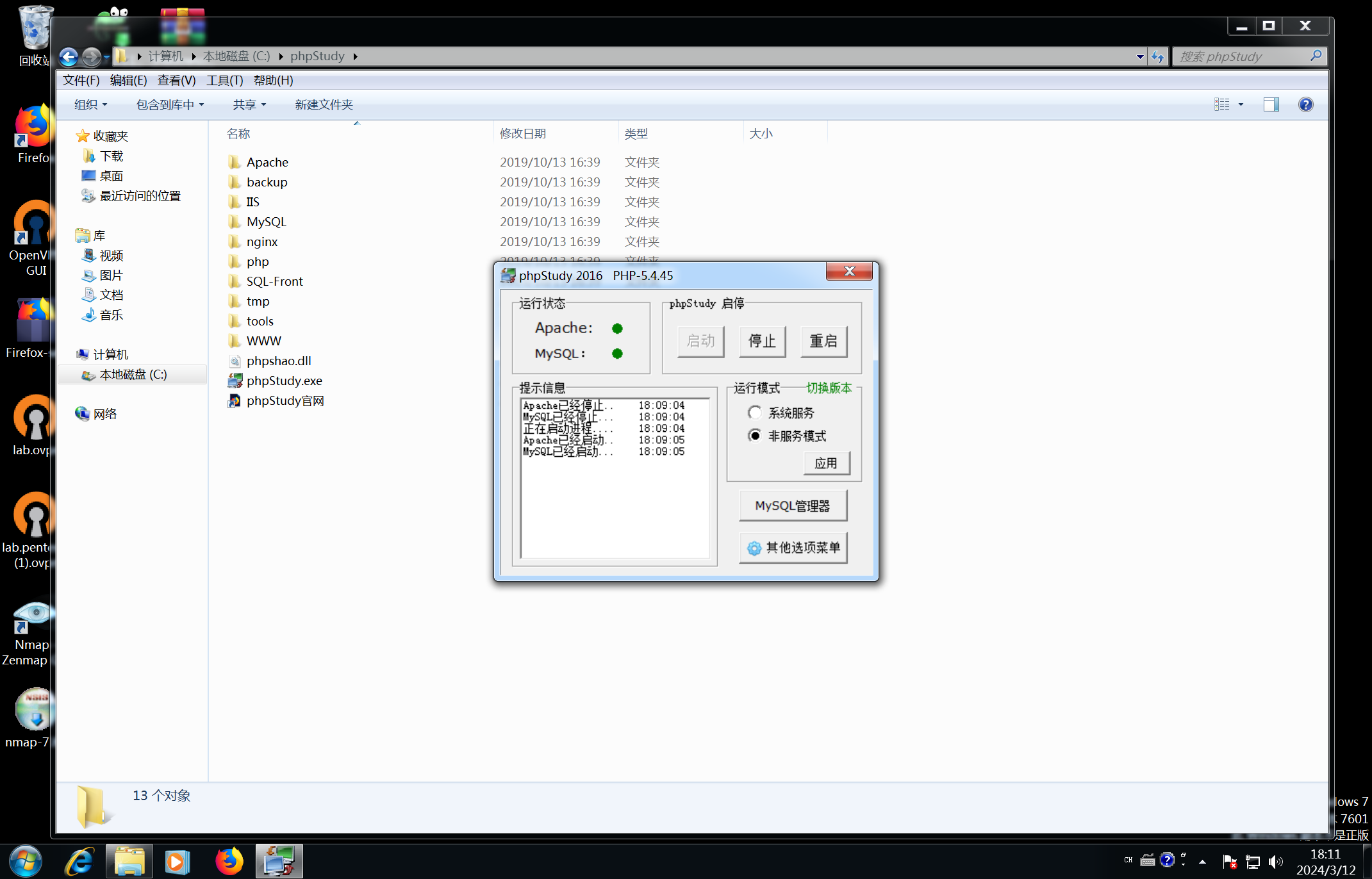This screenshot has width=1372, height=879.
Task: Toggle the preview pane icon
Action: (1271, 104)
